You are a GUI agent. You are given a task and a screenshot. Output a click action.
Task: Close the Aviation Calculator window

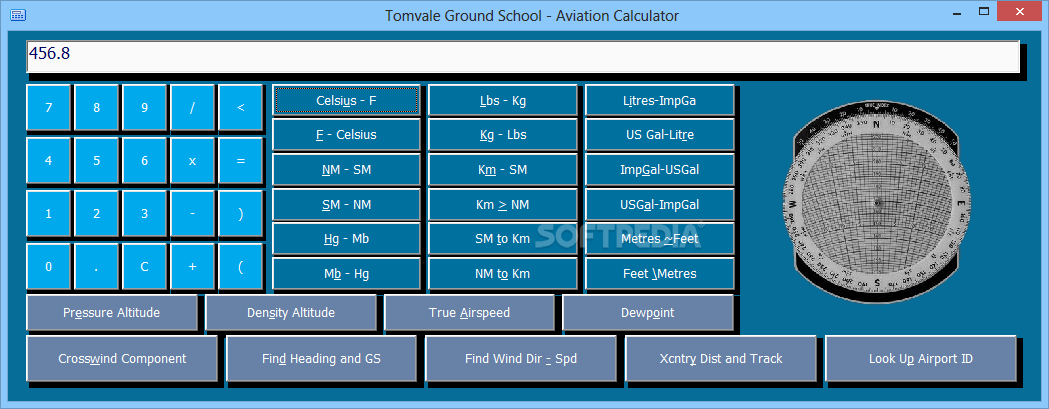1022,11
